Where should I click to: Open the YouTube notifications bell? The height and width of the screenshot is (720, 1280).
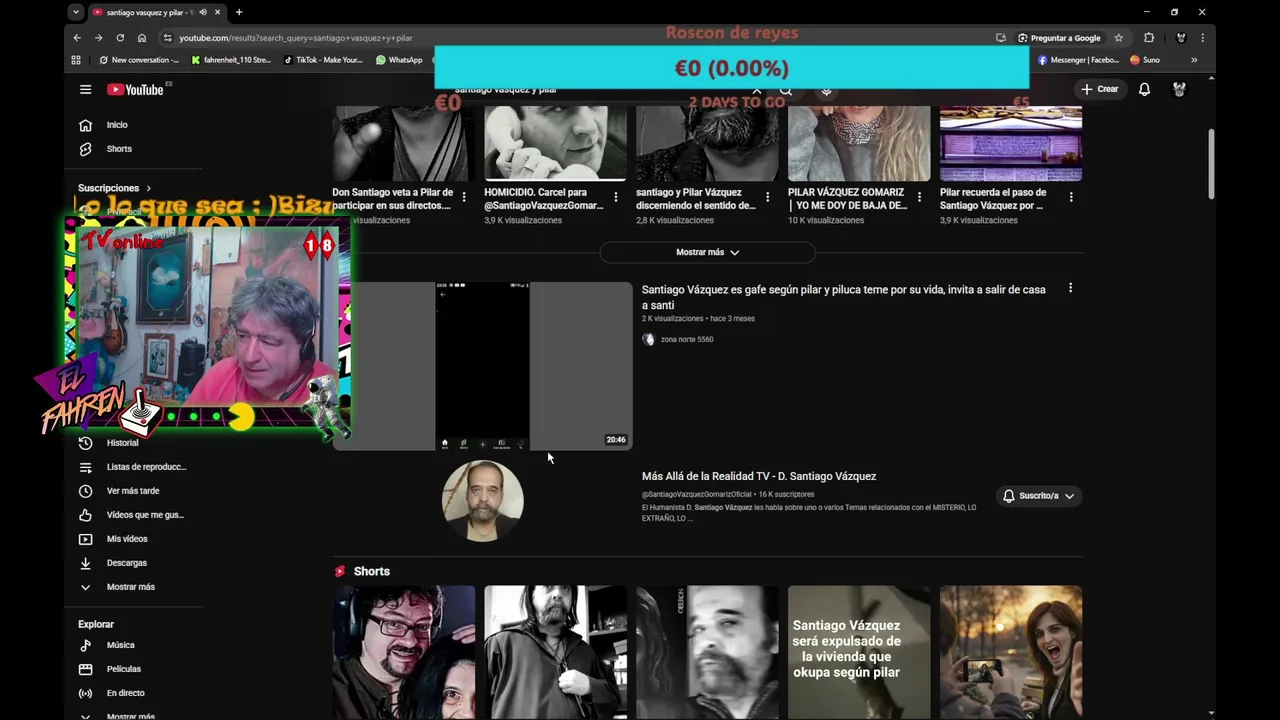pyautogui.click(x=1144, y=89)
